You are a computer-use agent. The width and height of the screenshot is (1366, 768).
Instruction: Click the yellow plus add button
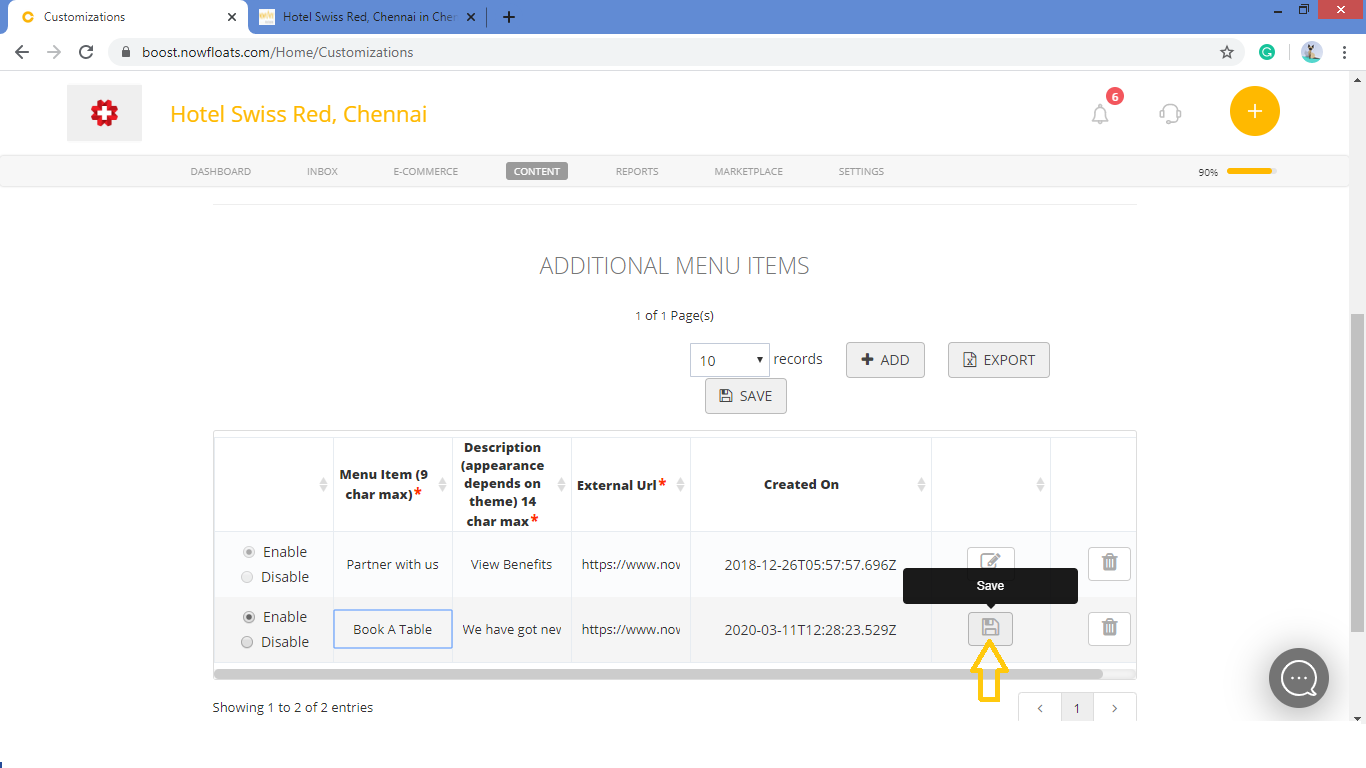pyautogui.click(x=1255, y=111)
